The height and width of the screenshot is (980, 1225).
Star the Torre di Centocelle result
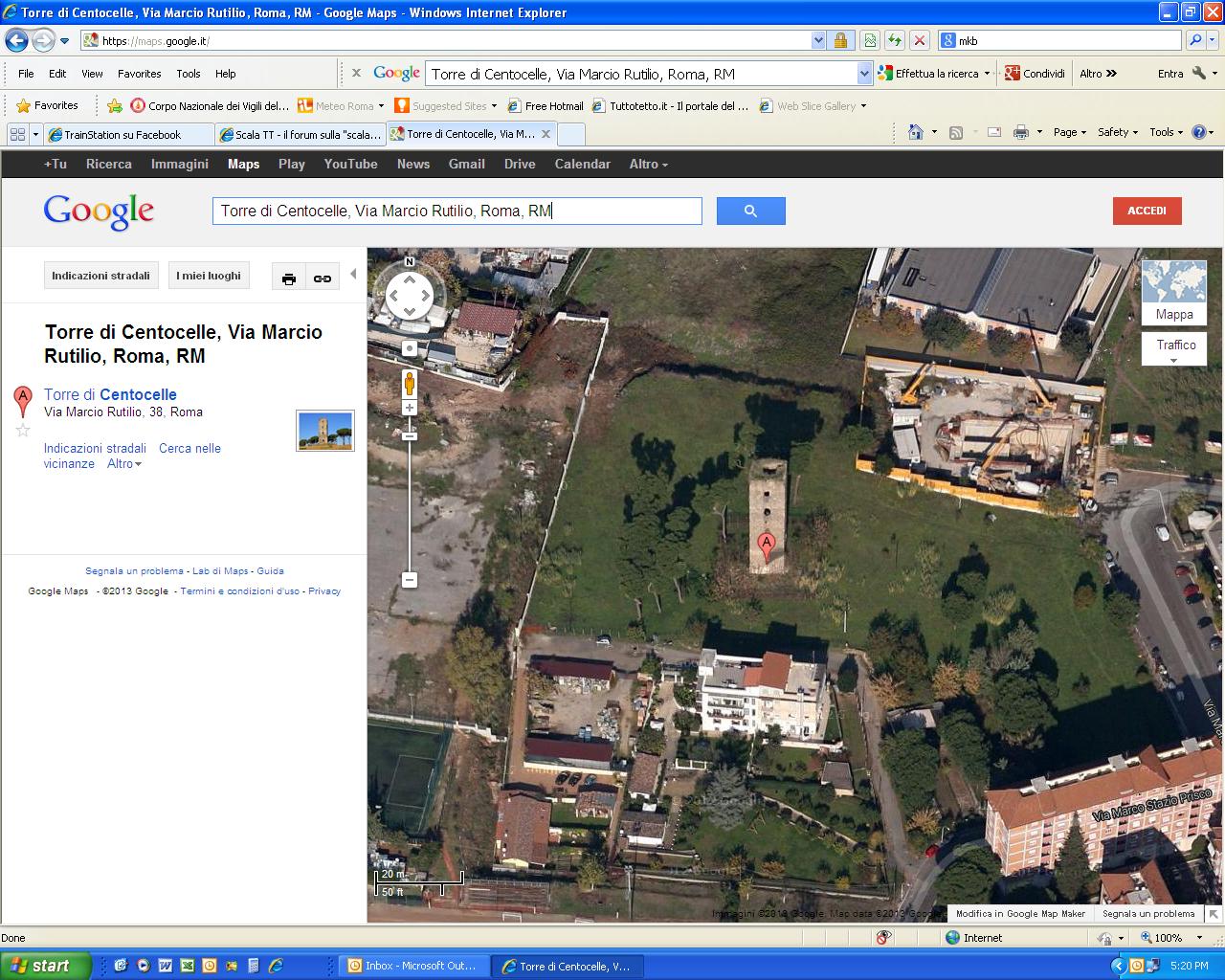point(23,431)
